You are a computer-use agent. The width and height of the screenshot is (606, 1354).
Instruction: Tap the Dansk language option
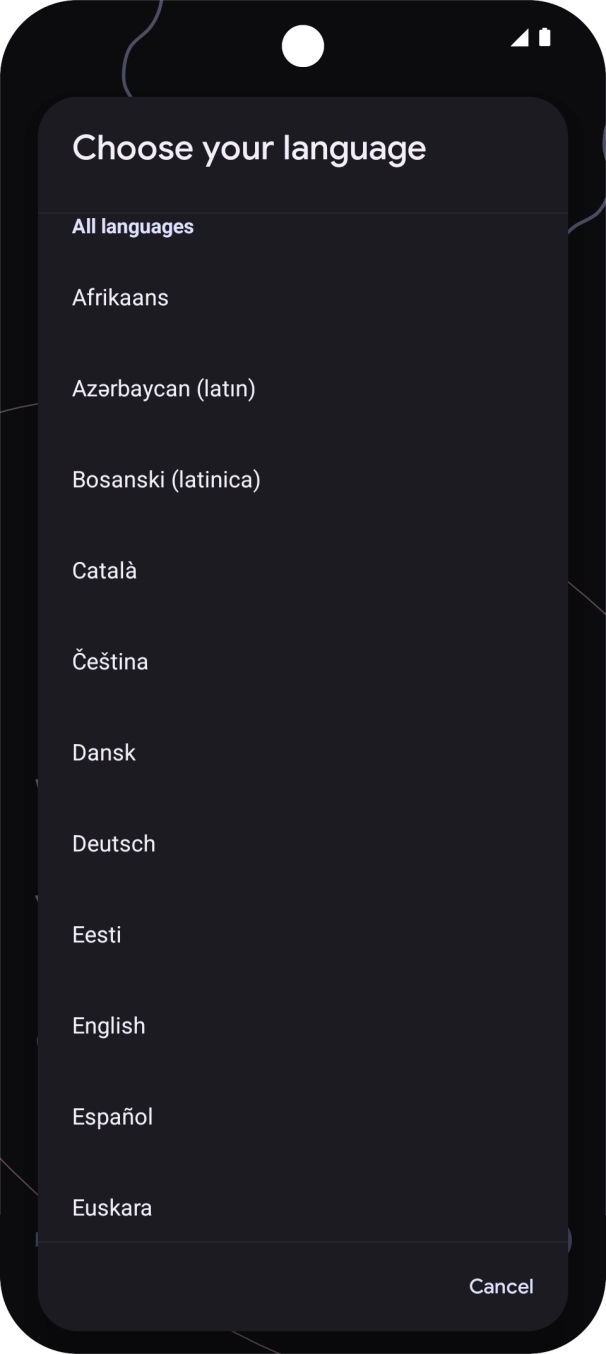(104, 753)
